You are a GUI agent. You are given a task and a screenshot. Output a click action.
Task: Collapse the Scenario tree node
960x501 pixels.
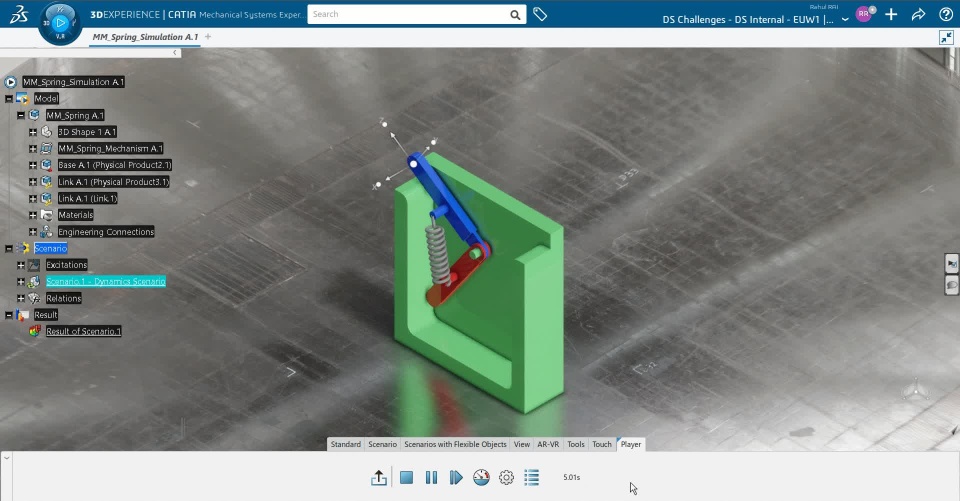pyautogui.click(x=9, y=248)
